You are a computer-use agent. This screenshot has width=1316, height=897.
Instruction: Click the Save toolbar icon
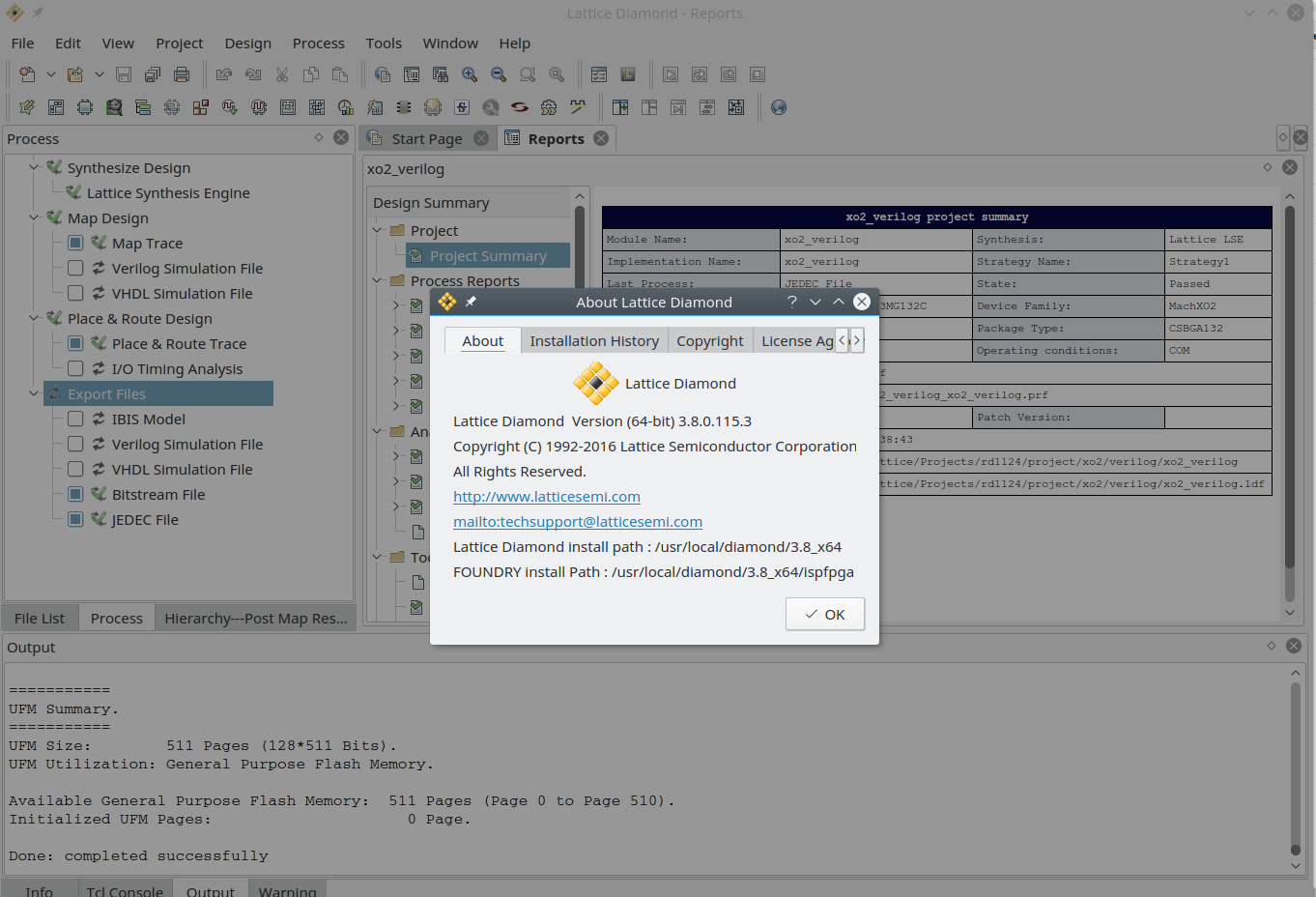point(124,74)
